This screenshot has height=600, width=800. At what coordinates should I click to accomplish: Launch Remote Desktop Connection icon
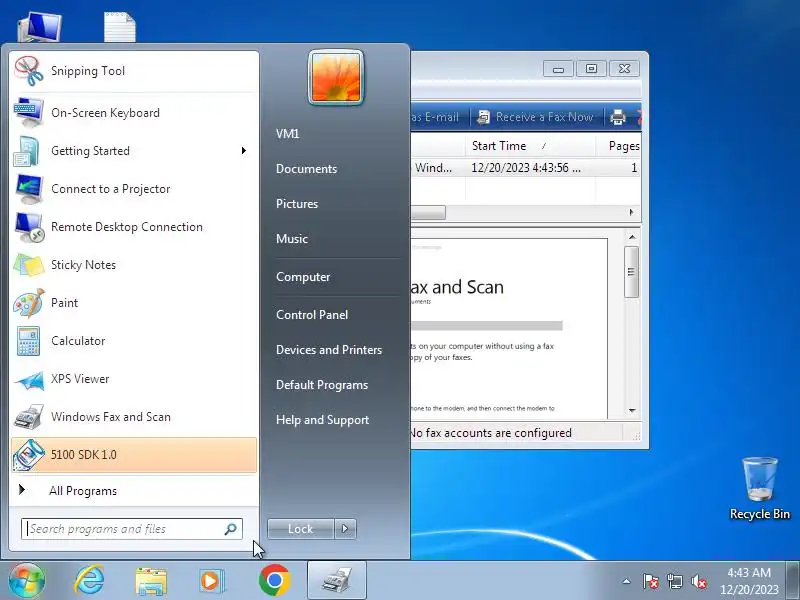(29, 227)
